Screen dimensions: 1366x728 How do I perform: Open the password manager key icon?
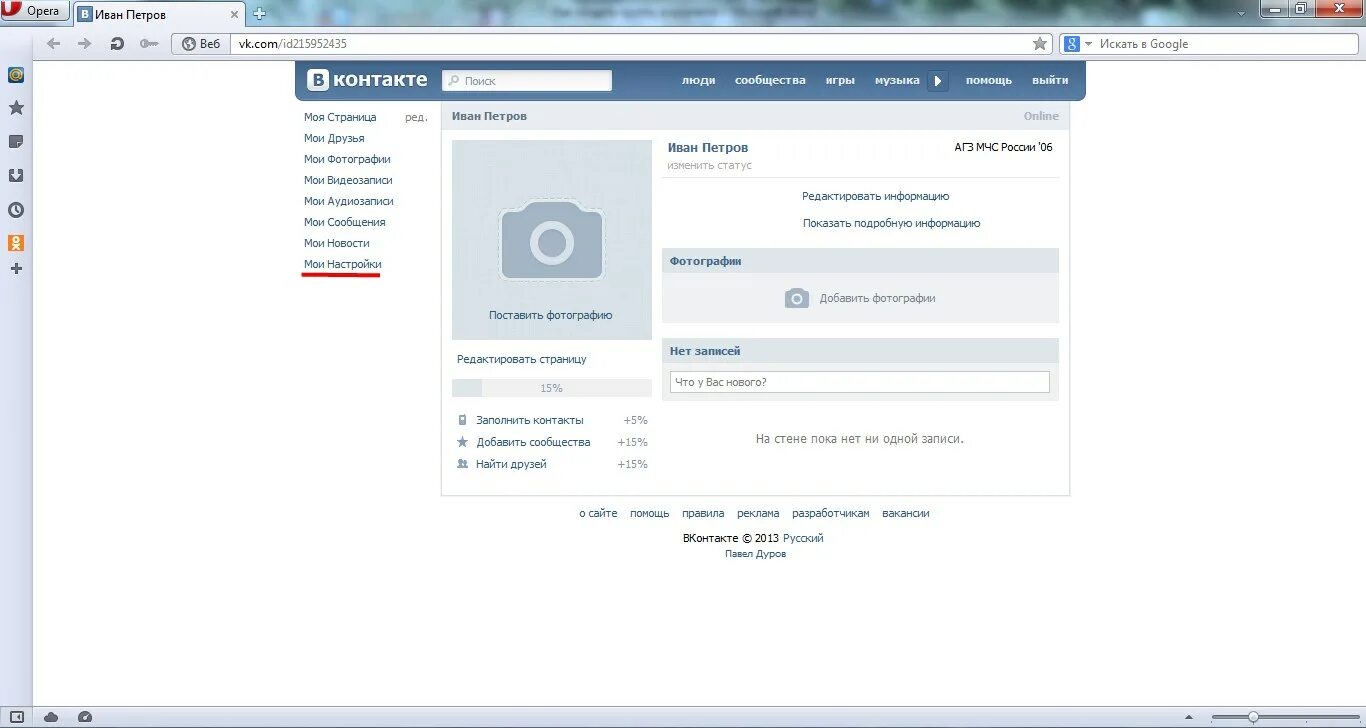coord(149,44)
